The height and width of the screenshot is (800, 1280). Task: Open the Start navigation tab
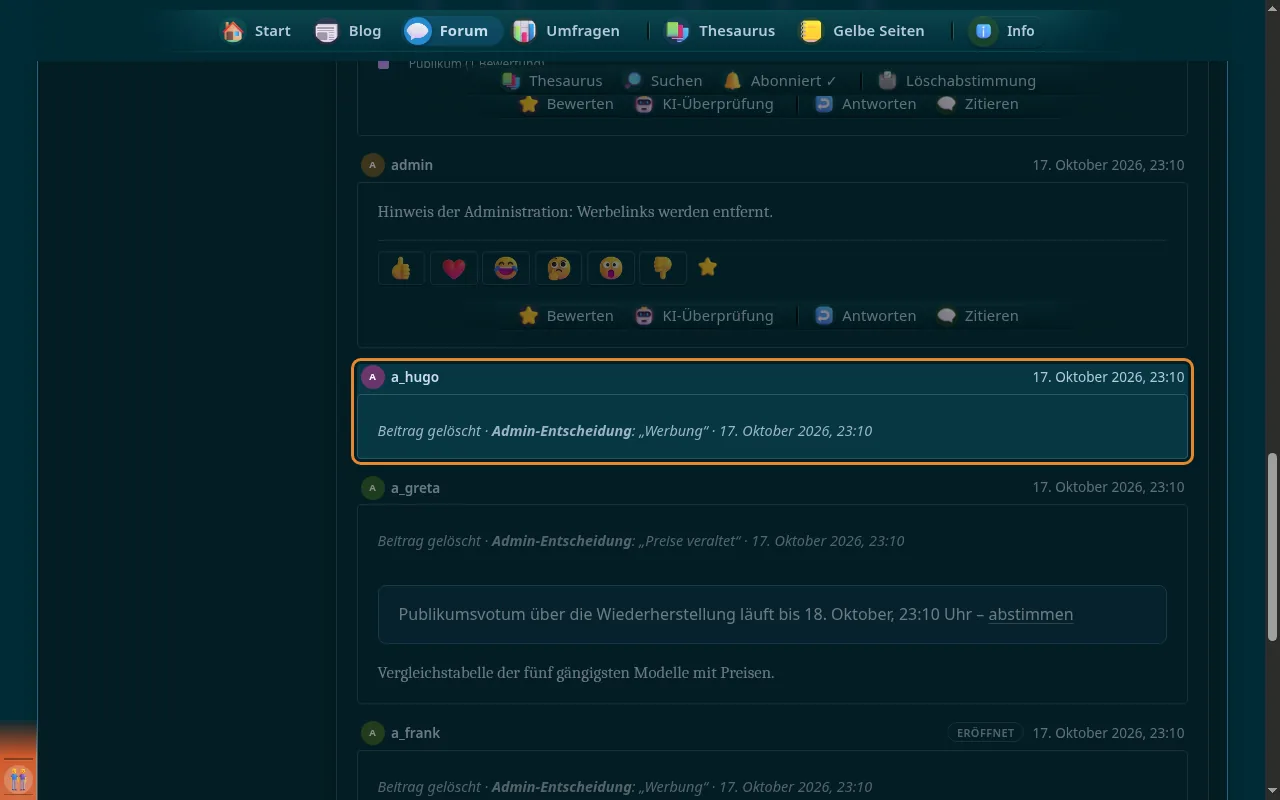coord(257,31)
